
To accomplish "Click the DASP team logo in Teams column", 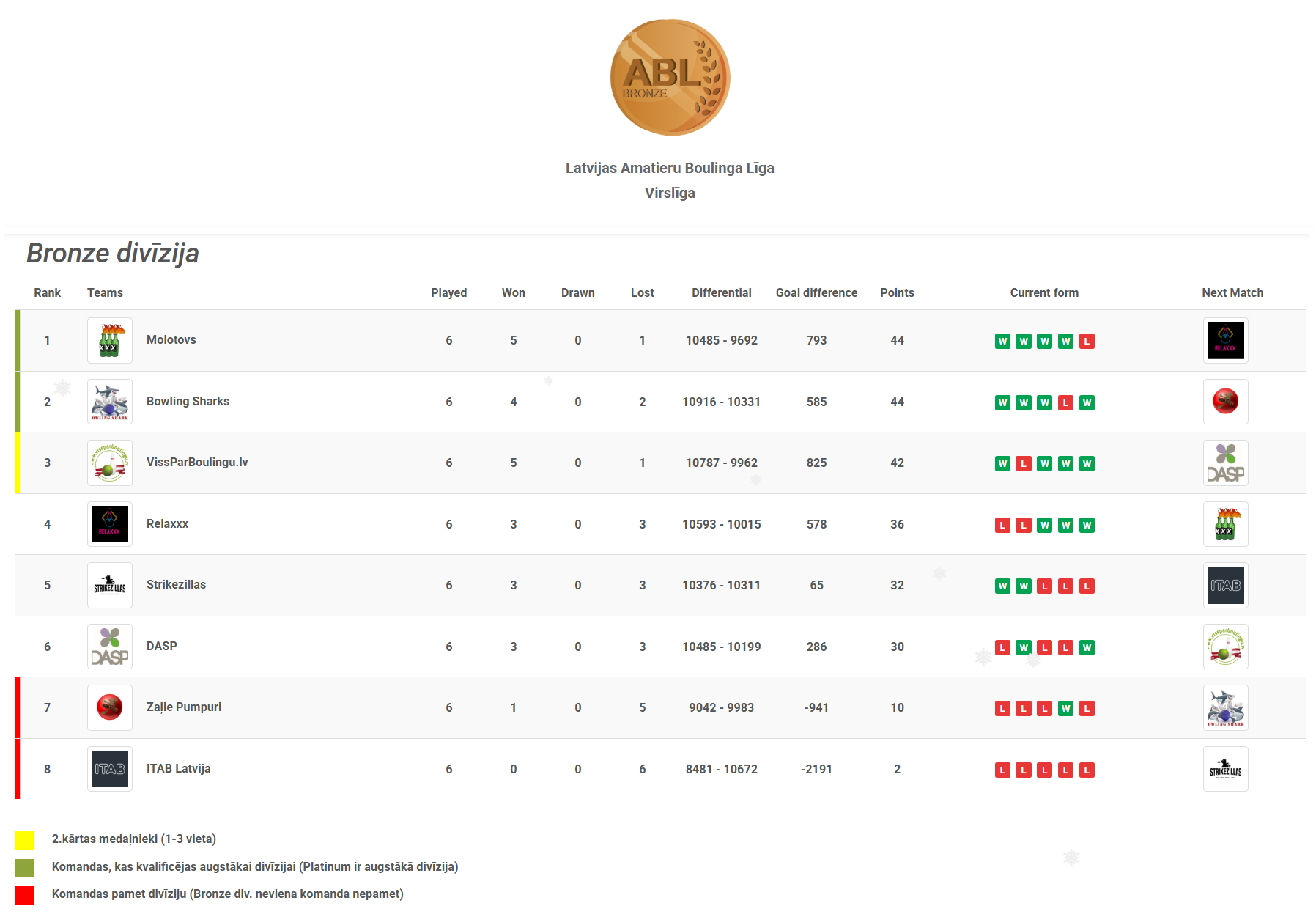I will [110, 647].
